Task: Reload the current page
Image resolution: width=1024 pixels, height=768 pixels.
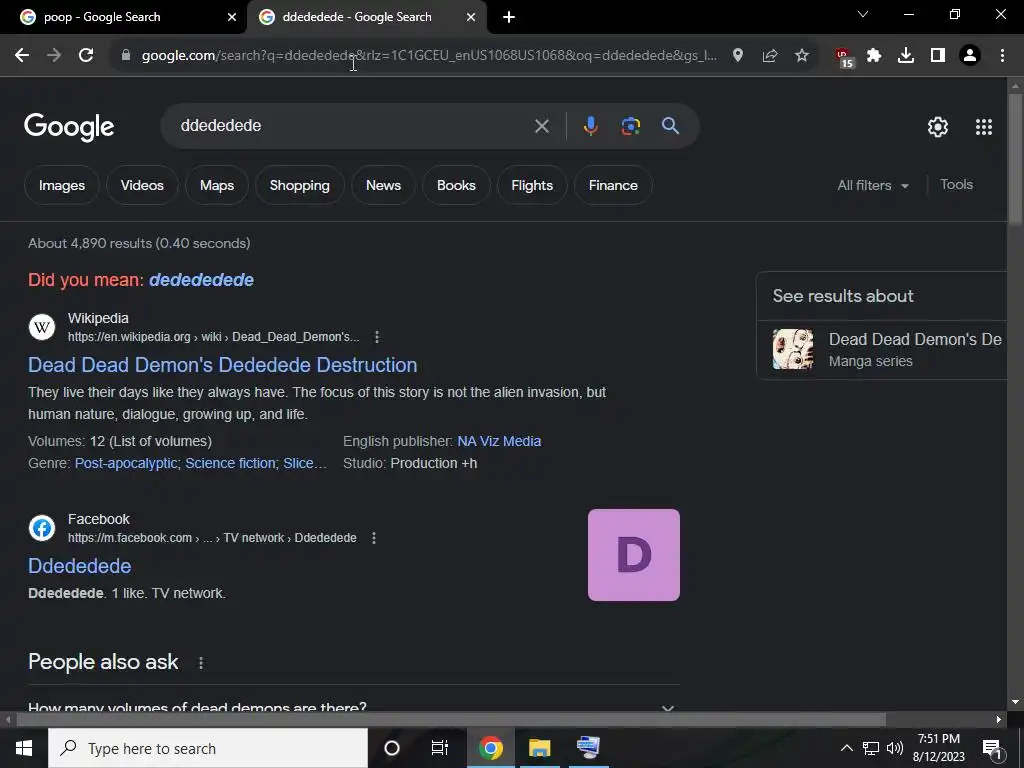Action: (86, 56)
